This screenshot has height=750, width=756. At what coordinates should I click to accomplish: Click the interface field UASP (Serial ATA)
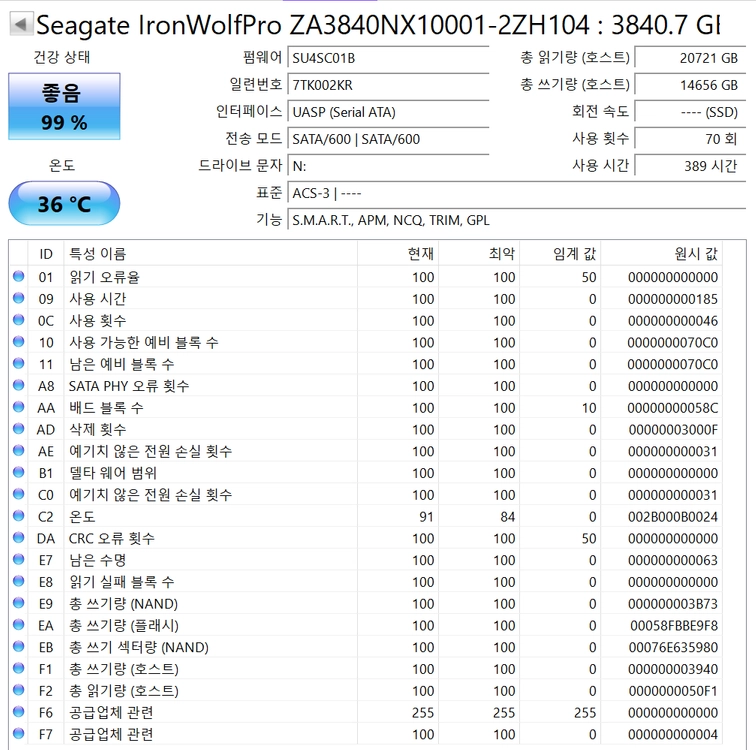(x=388, y=112)
